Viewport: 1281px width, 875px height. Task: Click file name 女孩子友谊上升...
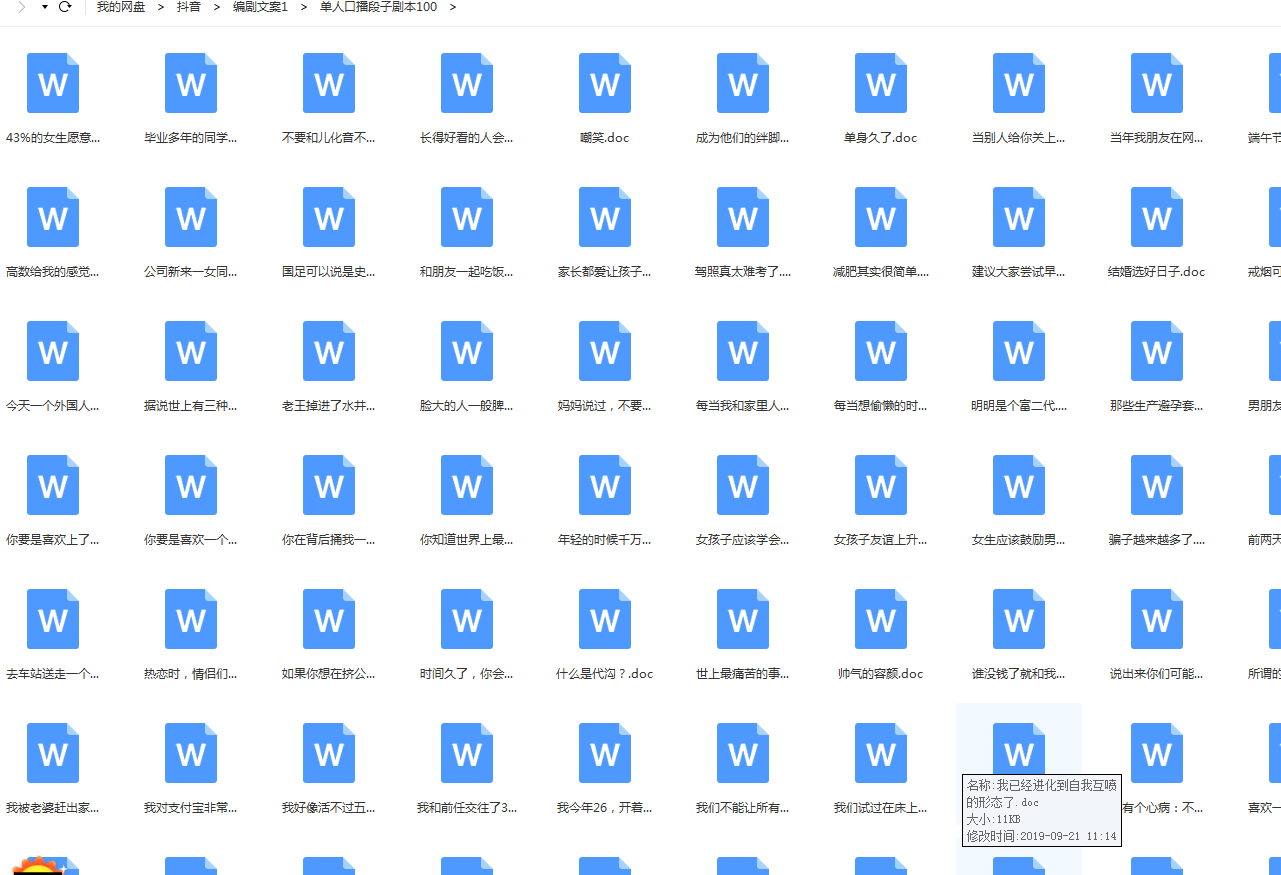click(x=881, y=540)
